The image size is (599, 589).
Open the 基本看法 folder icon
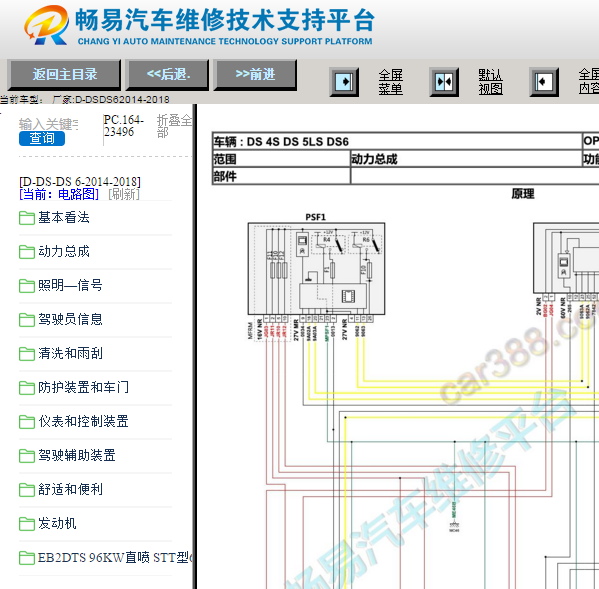tap(27, 218)
